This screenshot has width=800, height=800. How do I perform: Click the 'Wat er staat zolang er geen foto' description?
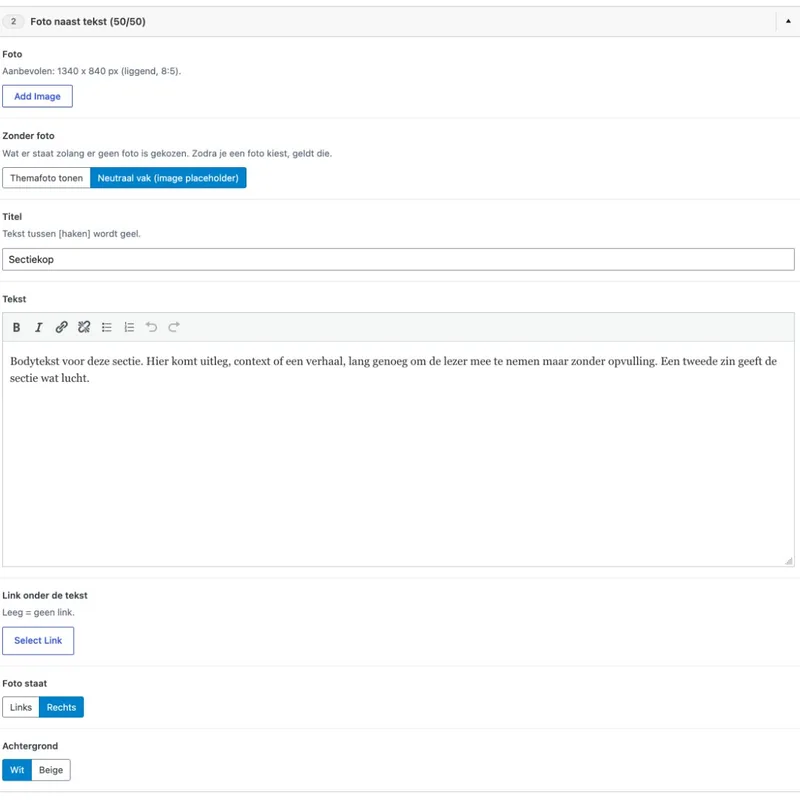[x=167, y=154]
